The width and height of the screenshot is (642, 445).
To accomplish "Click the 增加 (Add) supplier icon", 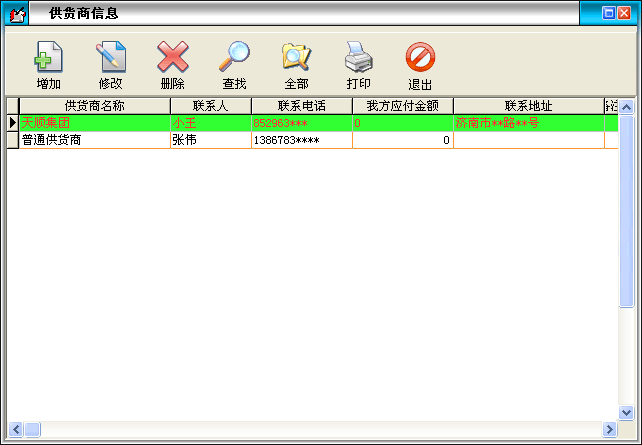I will pos(48,58).
